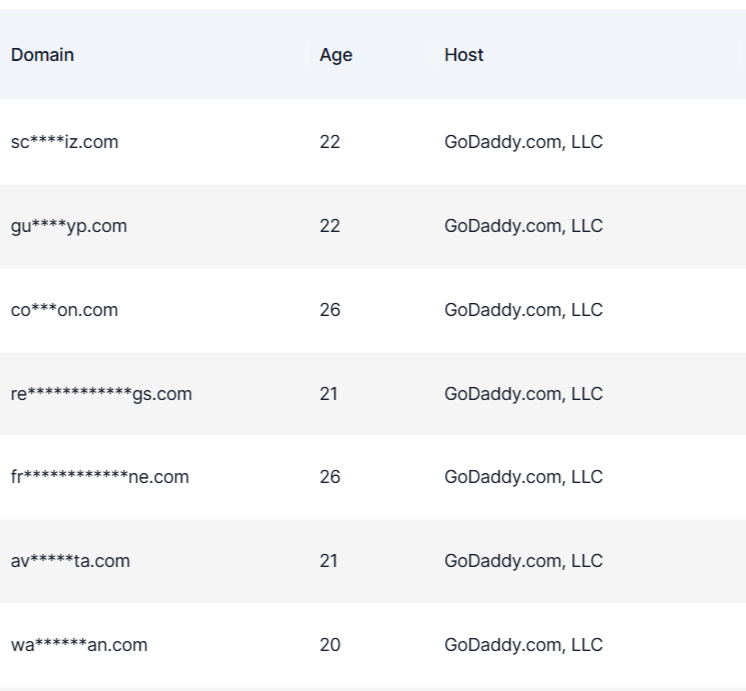The width and height of the screenshot is (746, 691).
Task: Click GoDaddy host for wa******an.com
Action: click(x=523, y=645)
